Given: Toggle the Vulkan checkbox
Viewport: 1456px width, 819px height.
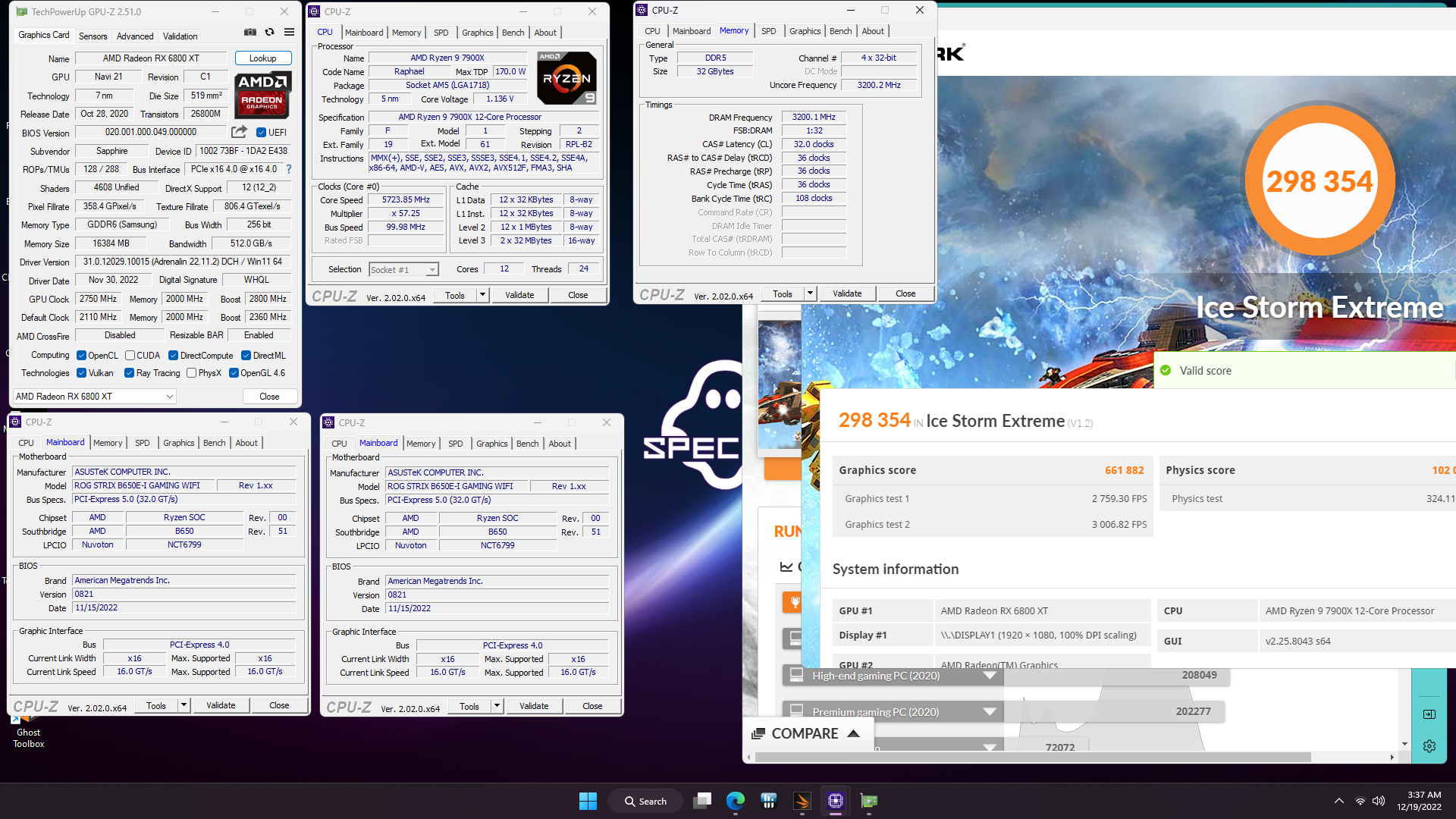Looking at the screenshot, I should tap(81, 373).
